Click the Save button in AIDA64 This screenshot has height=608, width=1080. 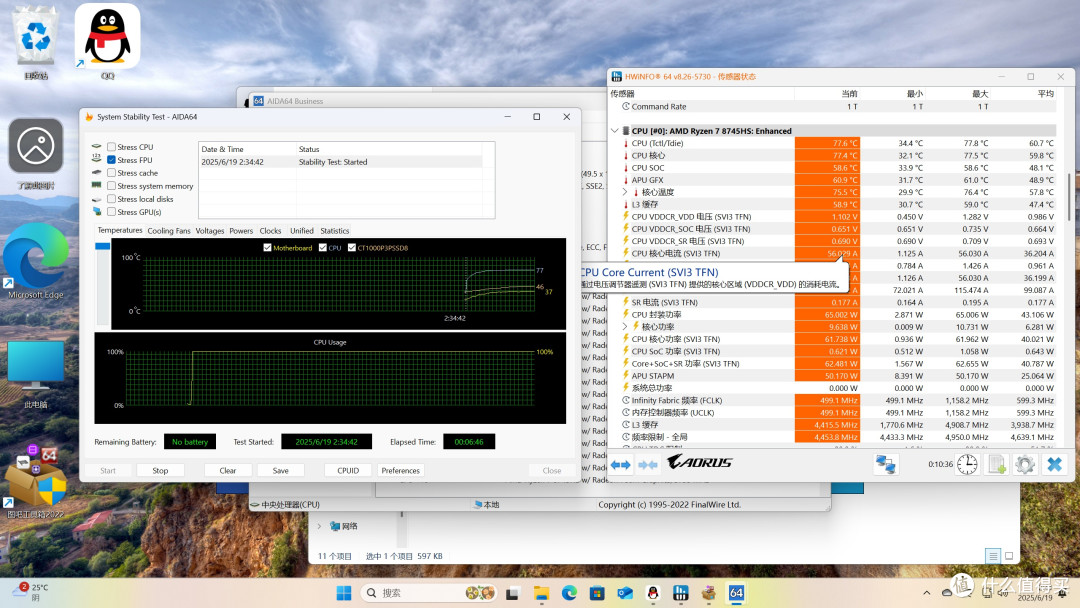click(280, 471)
